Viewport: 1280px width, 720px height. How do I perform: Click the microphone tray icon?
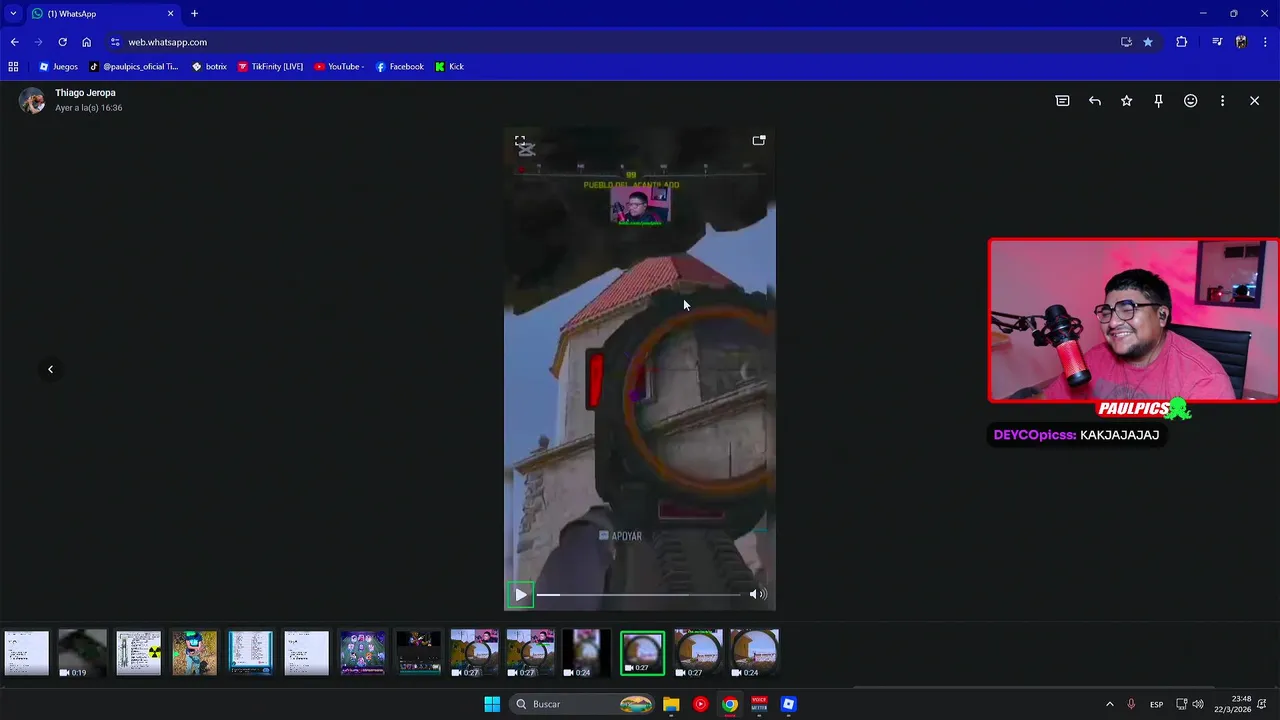pyautogui.click(x=1132, y=704)
